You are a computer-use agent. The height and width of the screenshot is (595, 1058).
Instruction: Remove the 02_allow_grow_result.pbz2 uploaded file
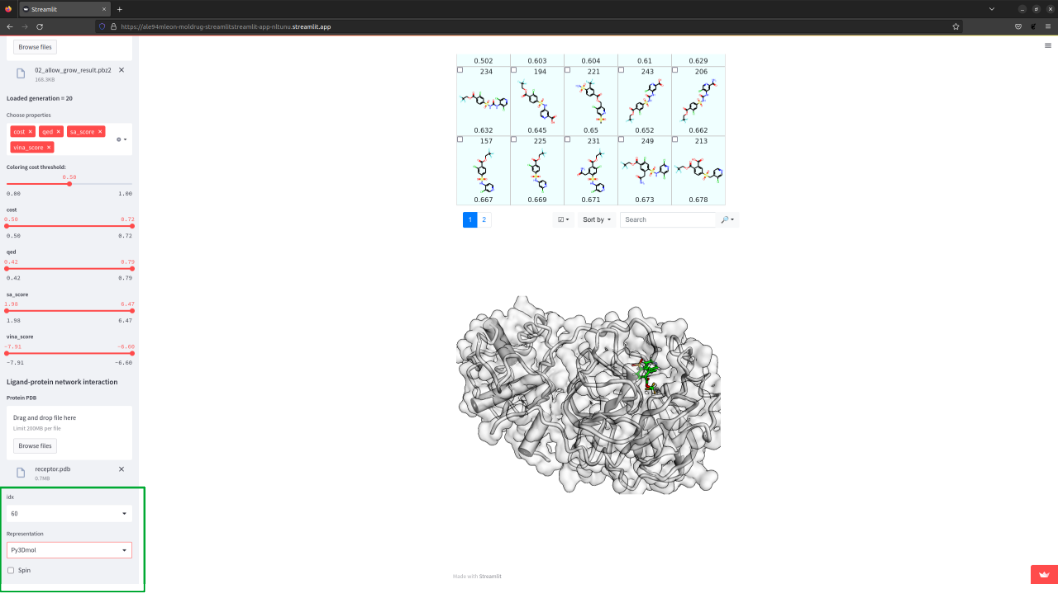point(121,70)
